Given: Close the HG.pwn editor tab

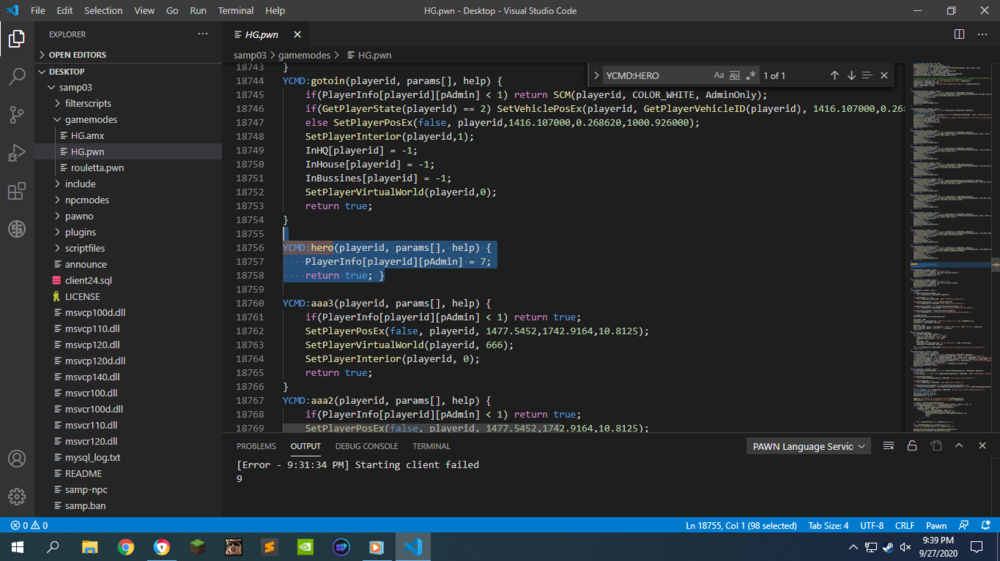Looking at the screenshot, I should click(x=297, y=34).
